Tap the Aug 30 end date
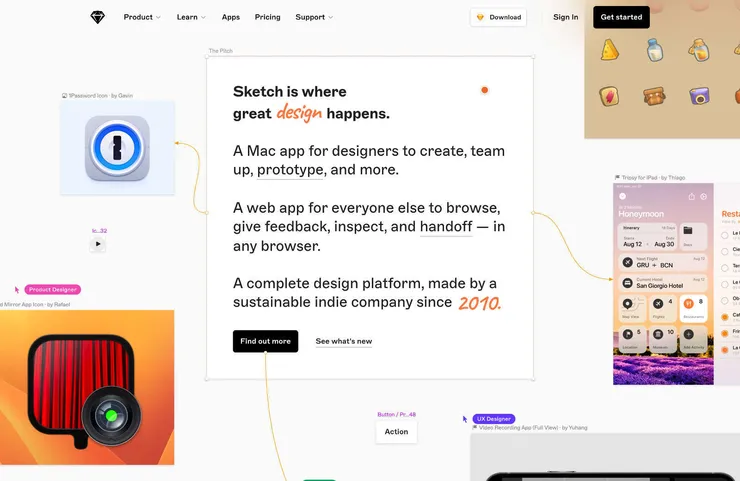This screenshot has height=481, width=740. (x=664, y=244)
